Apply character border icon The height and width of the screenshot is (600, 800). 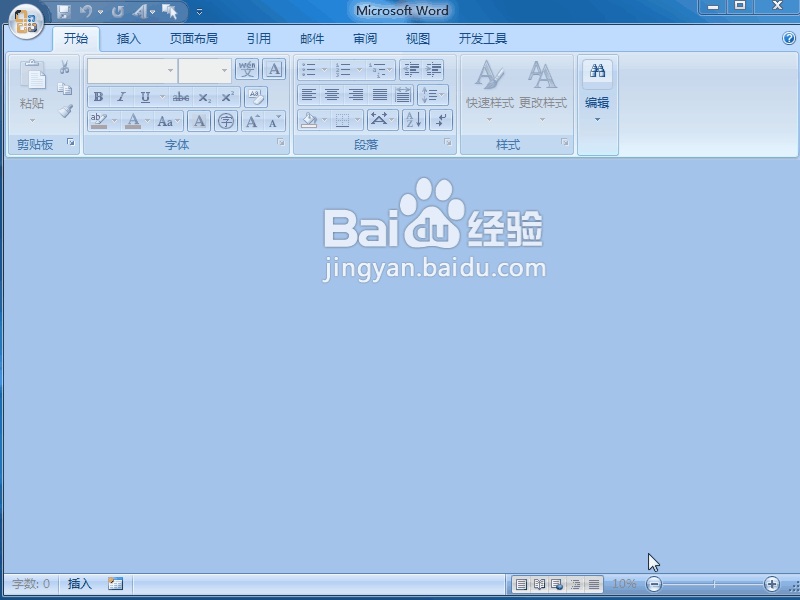(274, 69)
